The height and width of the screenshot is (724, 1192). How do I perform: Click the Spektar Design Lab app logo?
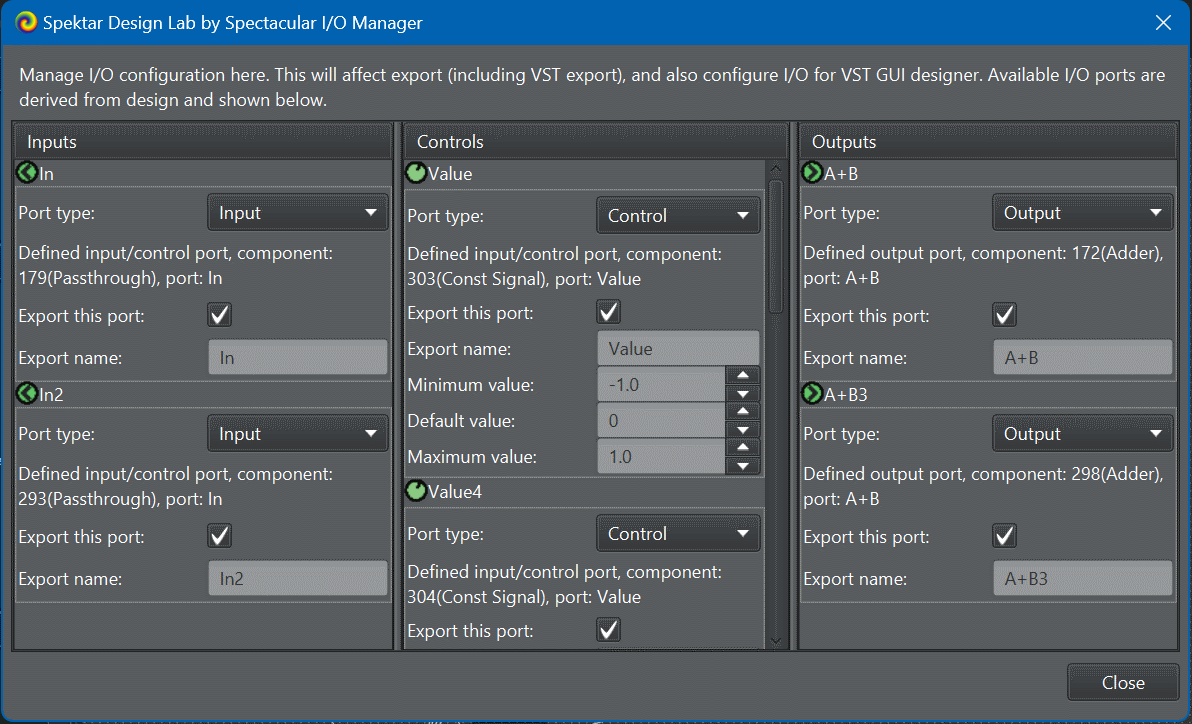[27, 22]
